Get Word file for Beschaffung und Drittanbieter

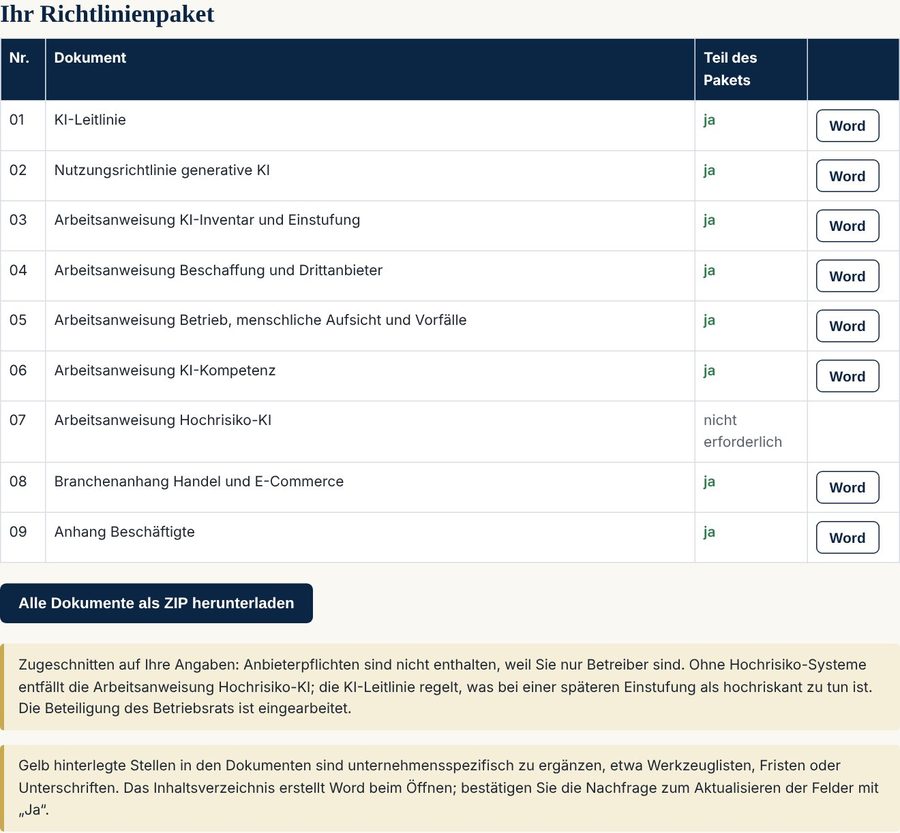847,276
